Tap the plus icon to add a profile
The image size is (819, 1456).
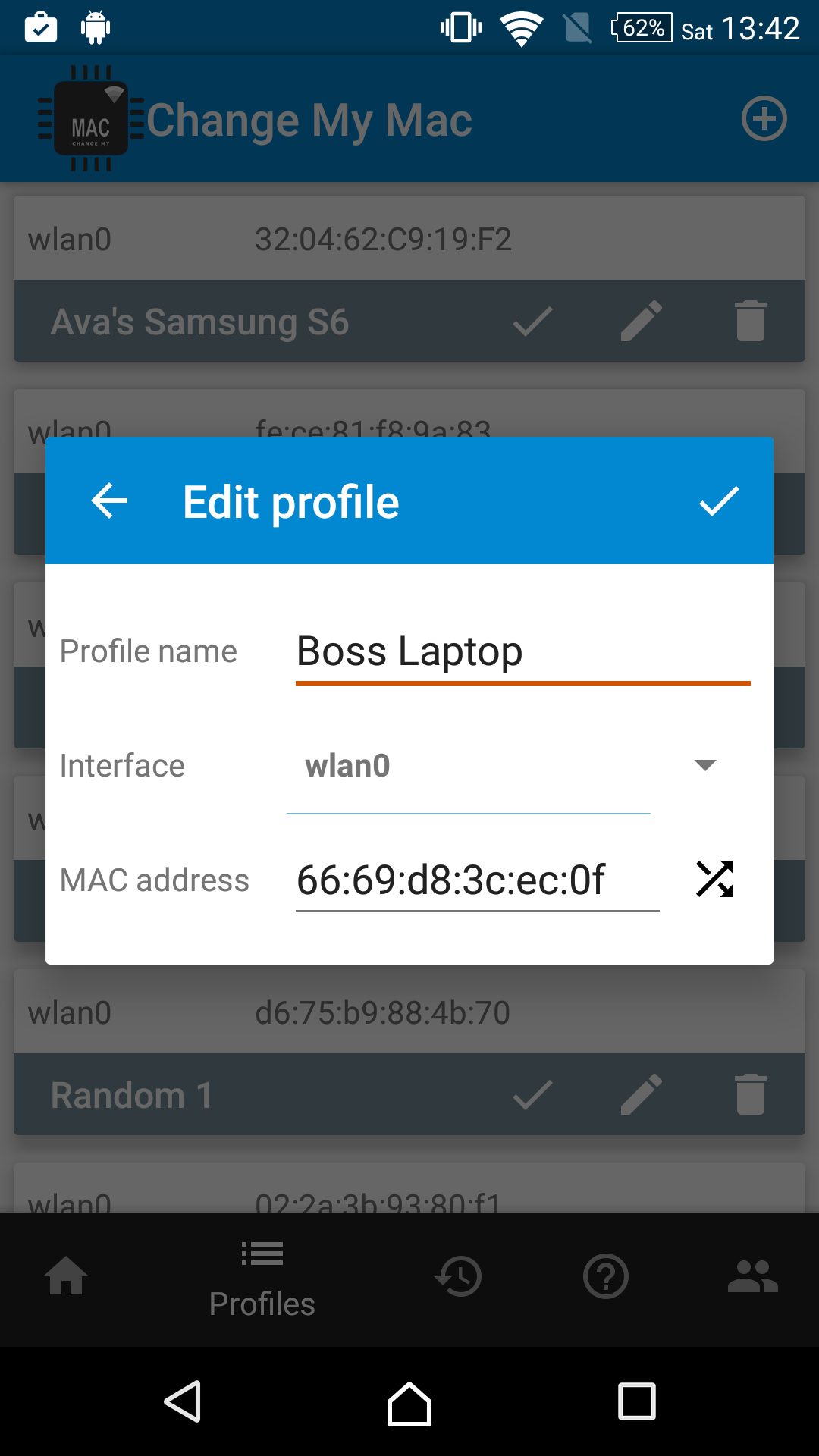(764, 118)
